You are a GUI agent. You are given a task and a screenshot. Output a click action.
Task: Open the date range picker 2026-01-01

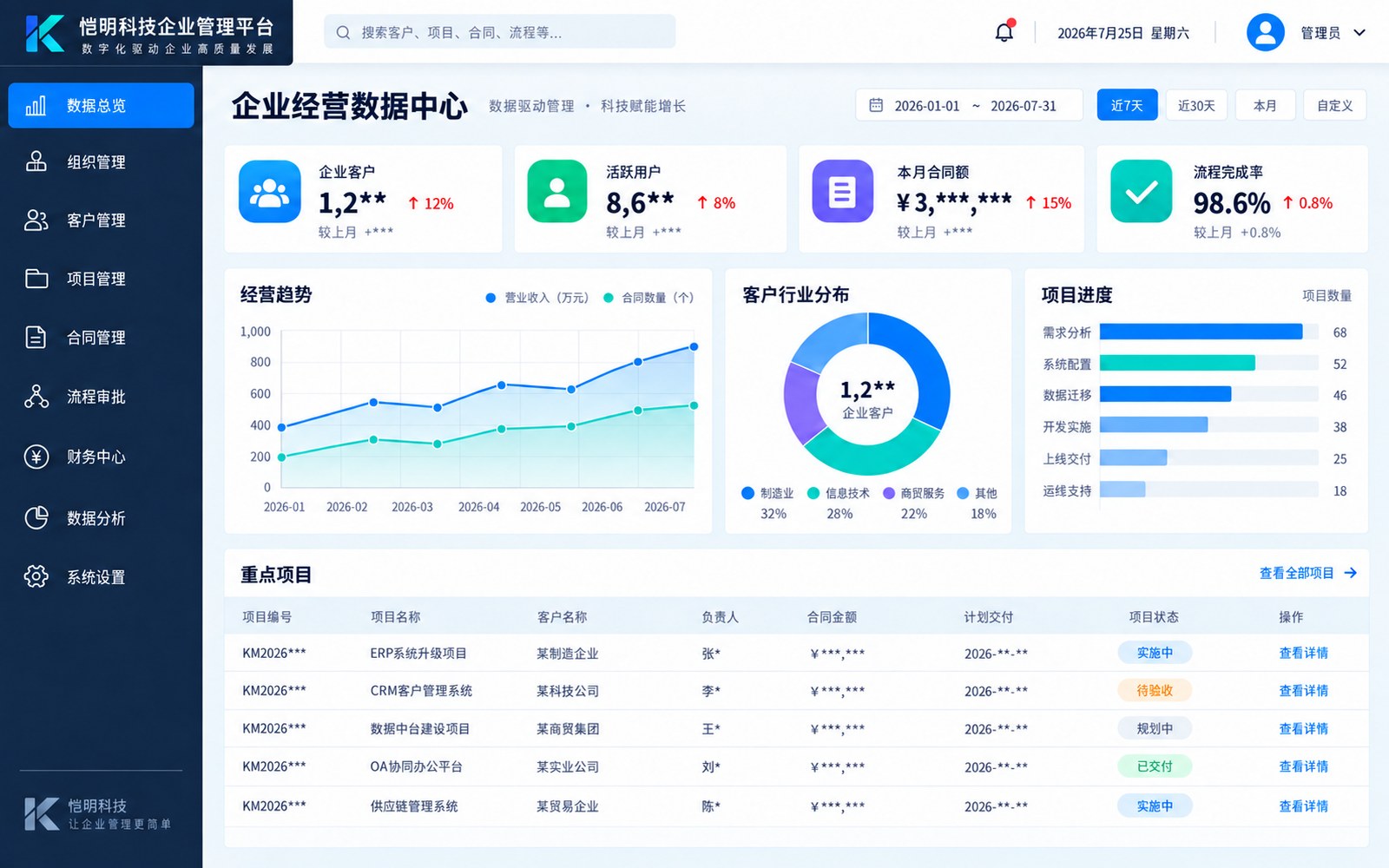[969, 105]
